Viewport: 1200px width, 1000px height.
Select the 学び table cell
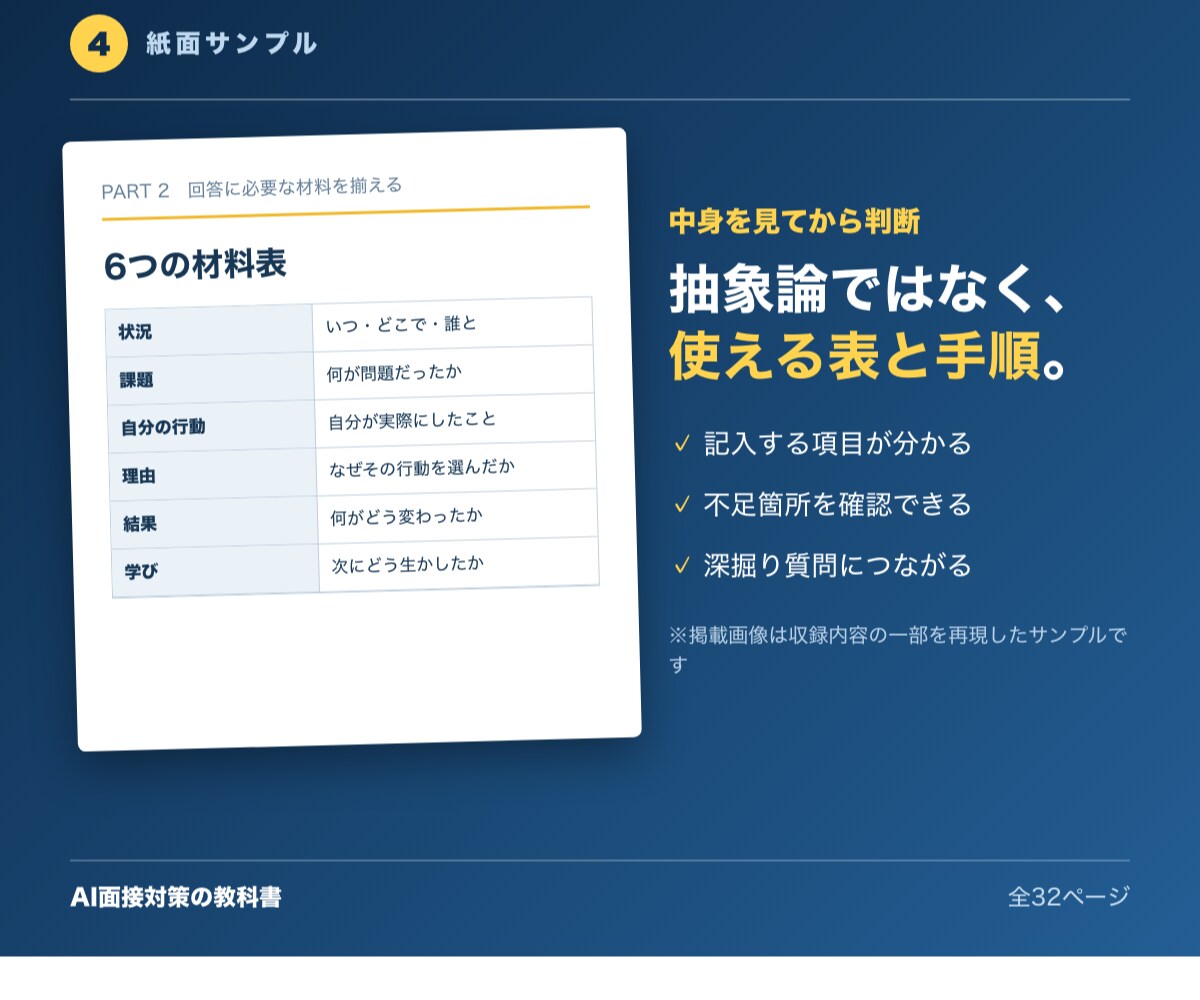point(215,571)
